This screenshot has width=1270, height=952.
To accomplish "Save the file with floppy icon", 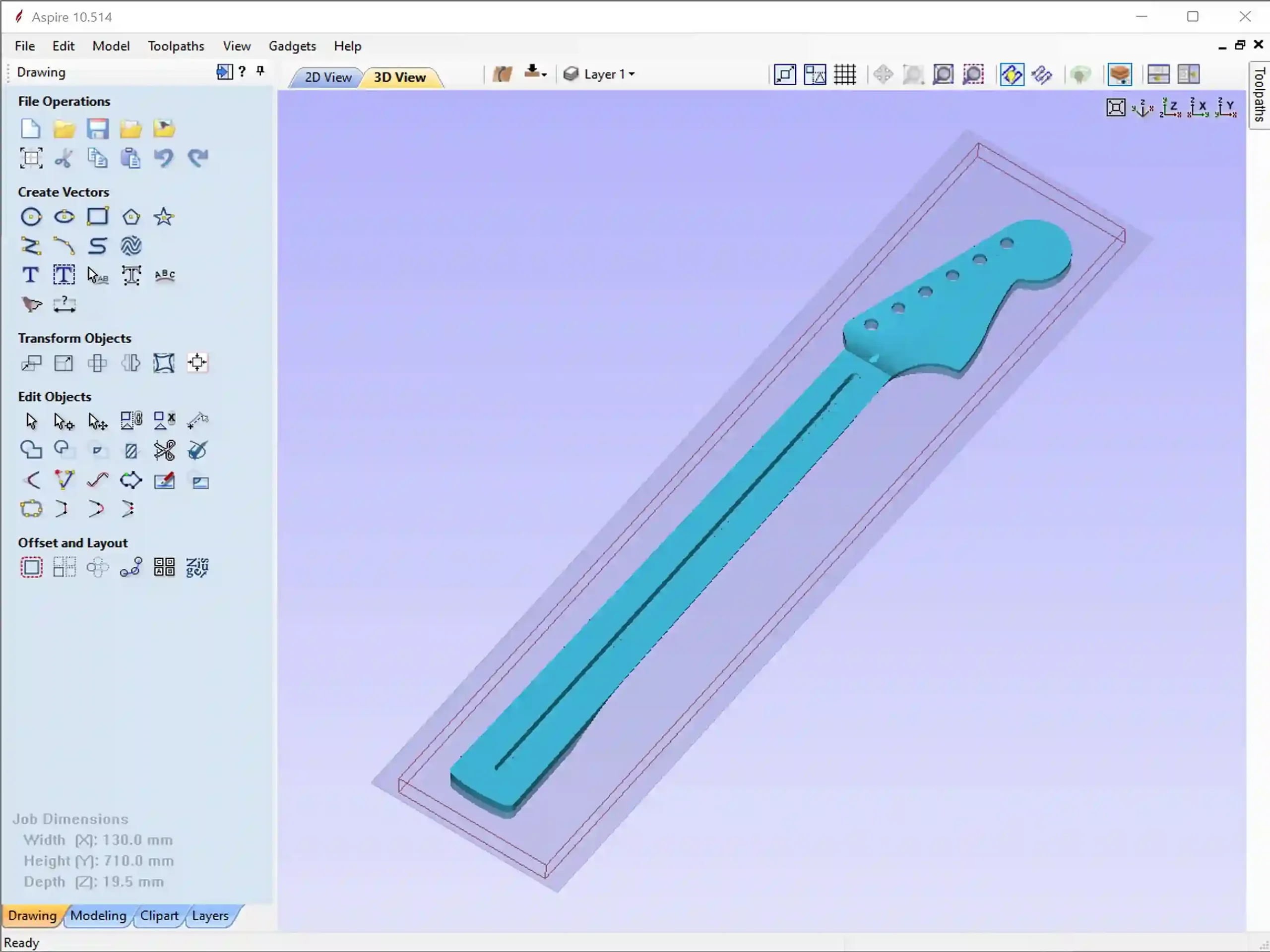I will point(98,128).
